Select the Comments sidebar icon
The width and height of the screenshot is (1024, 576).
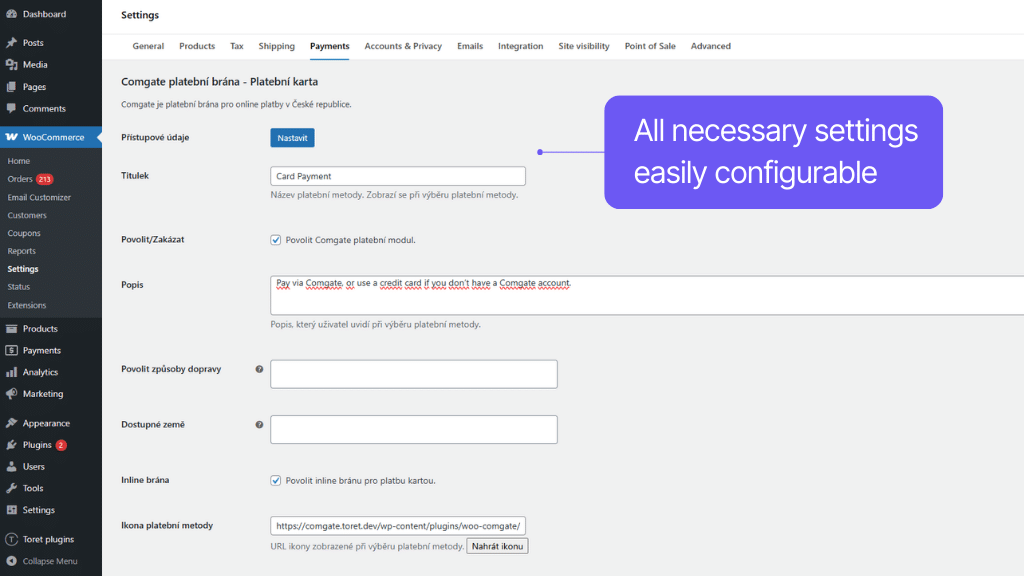[13, 108]
